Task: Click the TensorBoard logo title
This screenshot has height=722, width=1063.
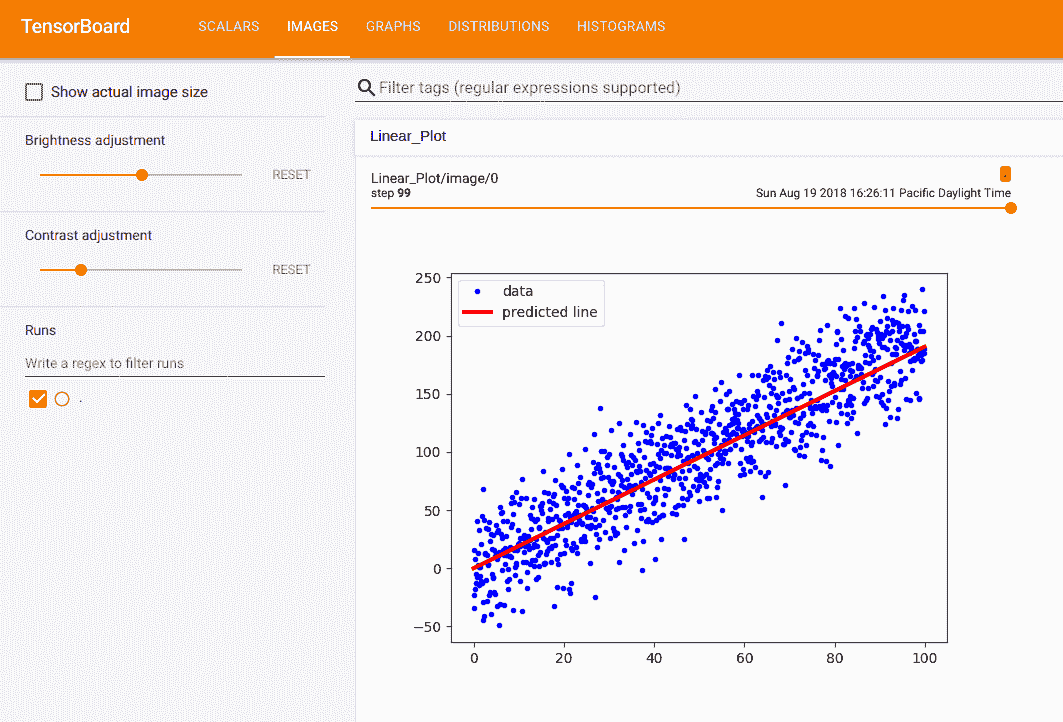Action: pos(76,26)
